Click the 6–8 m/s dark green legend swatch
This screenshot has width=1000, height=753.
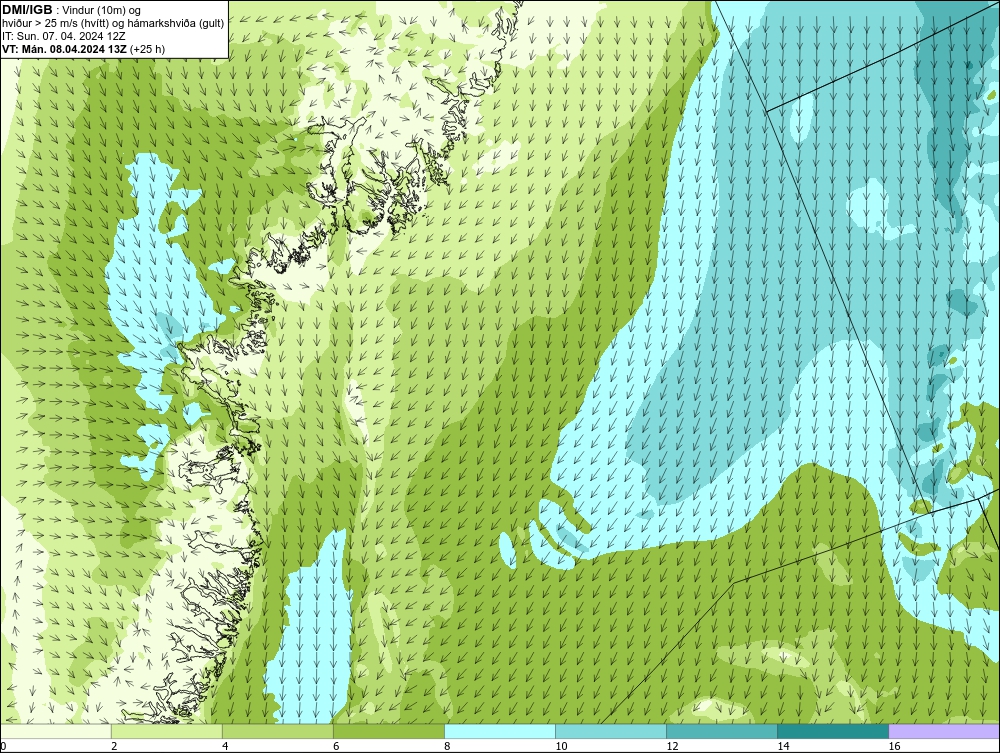coord(389,731)
